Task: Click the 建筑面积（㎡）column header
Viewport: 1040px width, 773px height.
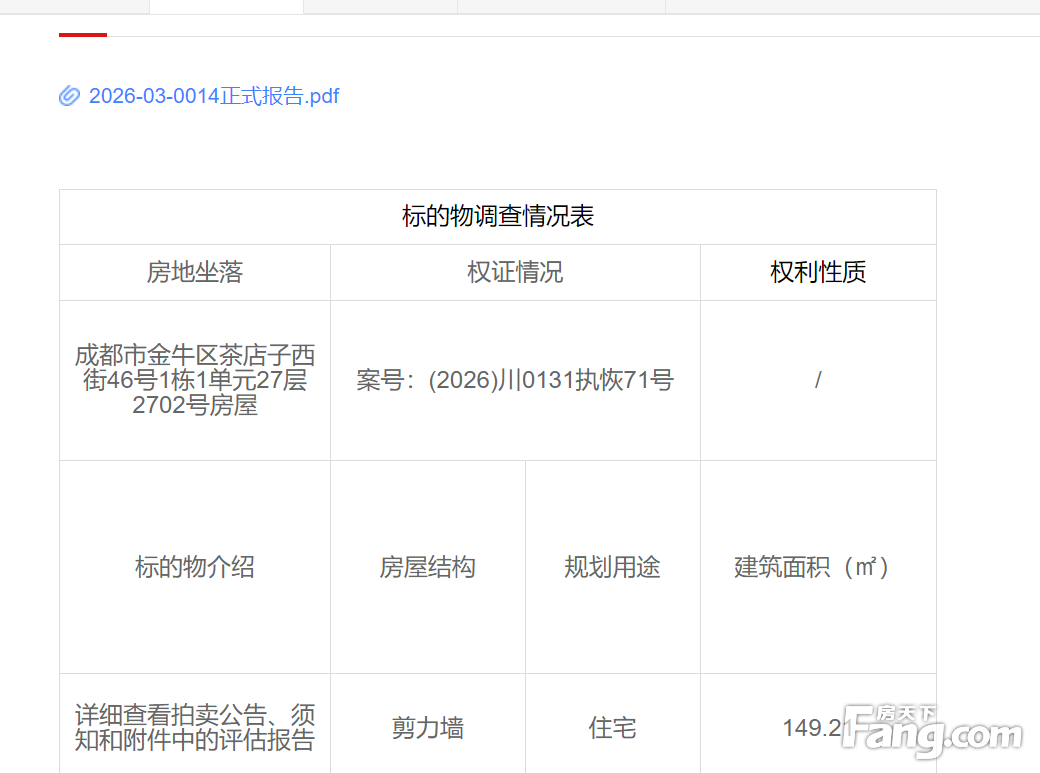Action: click(x=811, y=567)
